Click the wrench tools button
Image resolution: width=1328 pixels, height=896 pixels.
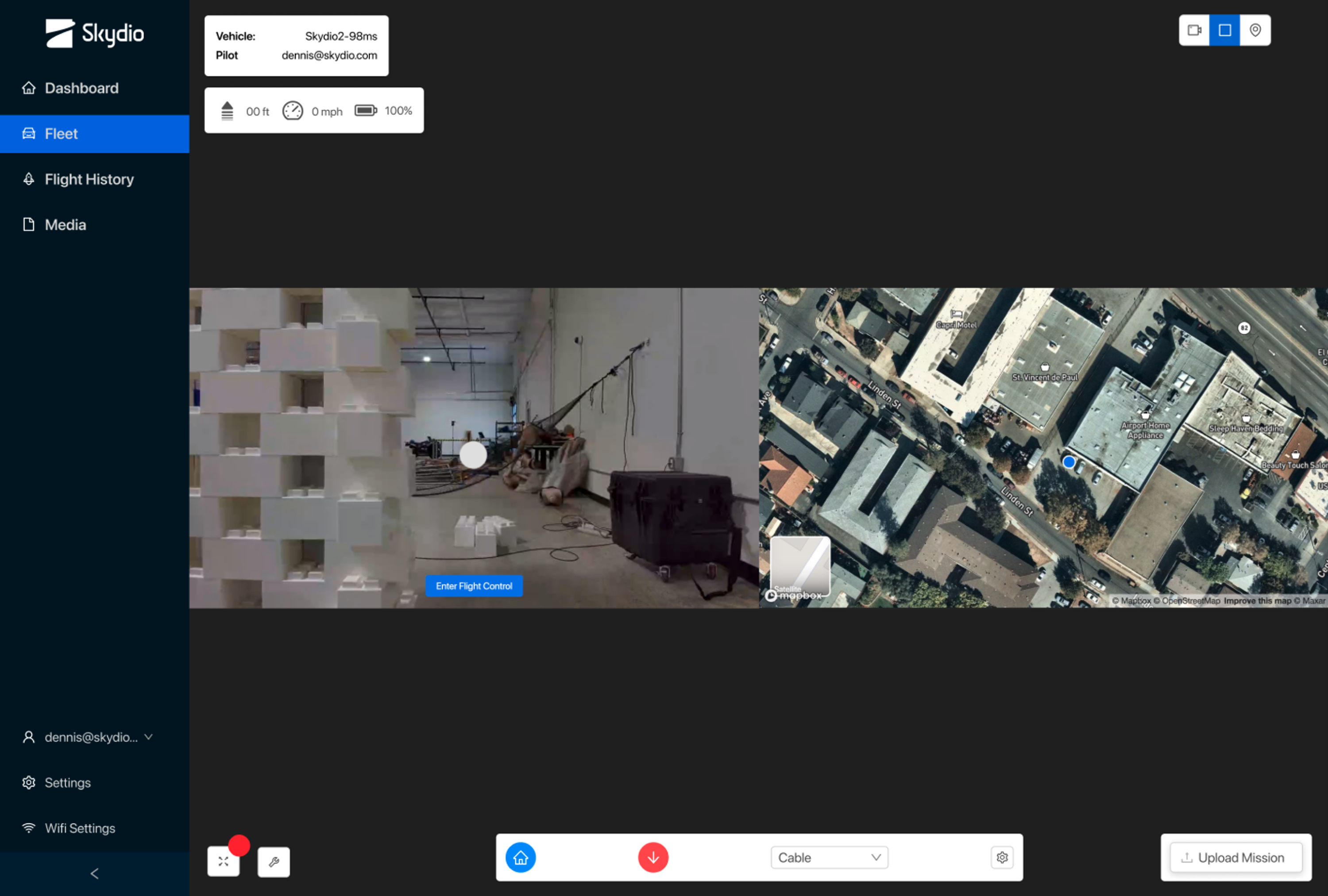point(273,862)
